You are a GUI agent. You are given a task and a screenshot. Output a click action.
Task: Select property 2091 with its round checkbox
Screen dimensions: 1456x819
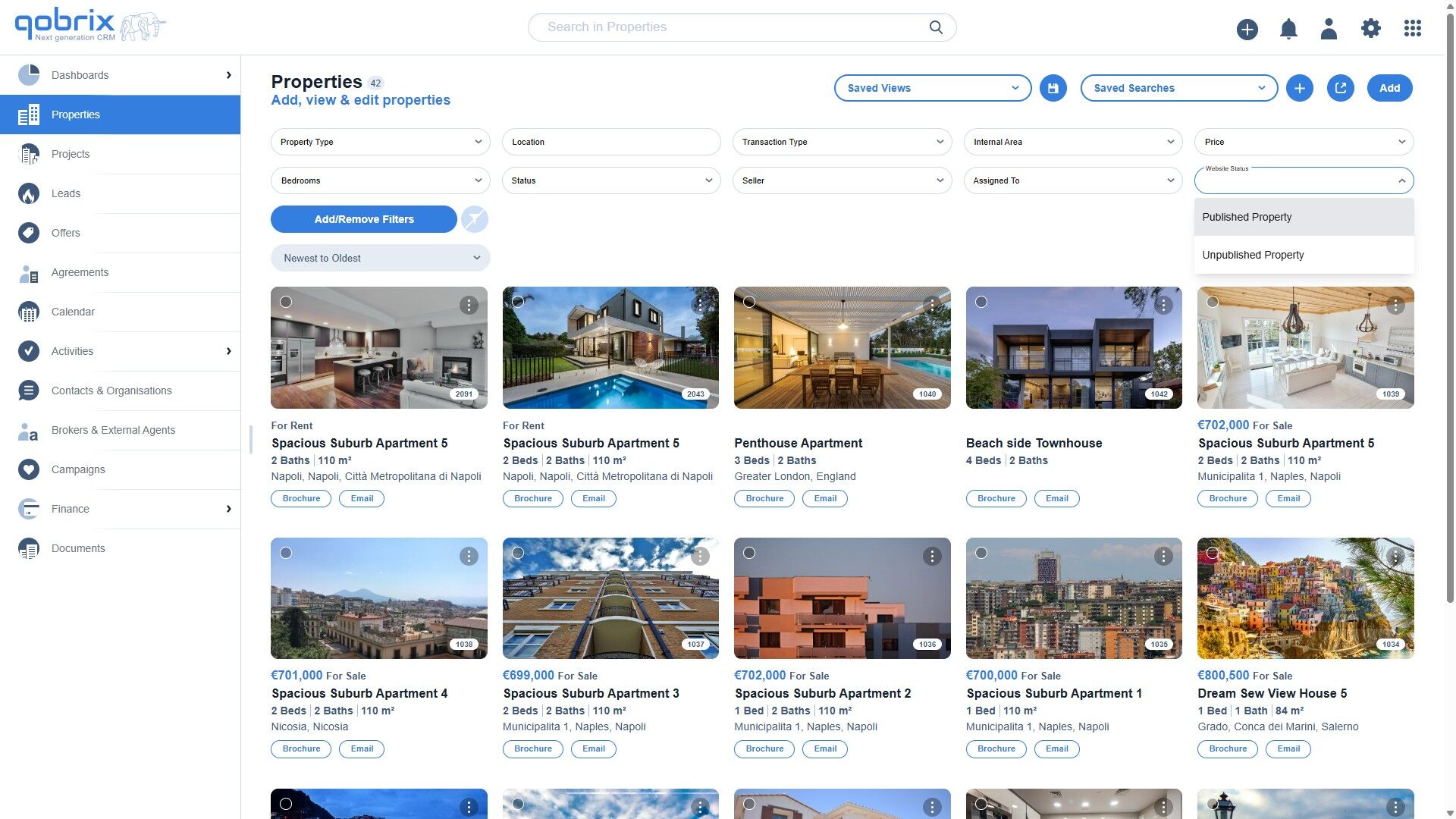click(x=286, y=302)
